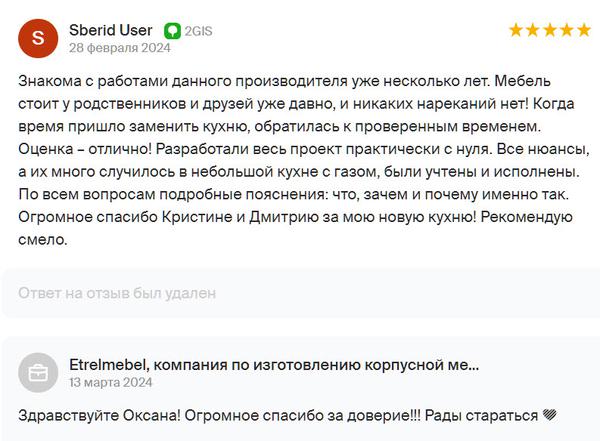Click the review date '28 февраля 2024'
The image size is (600, 441).
click(119, 47)
